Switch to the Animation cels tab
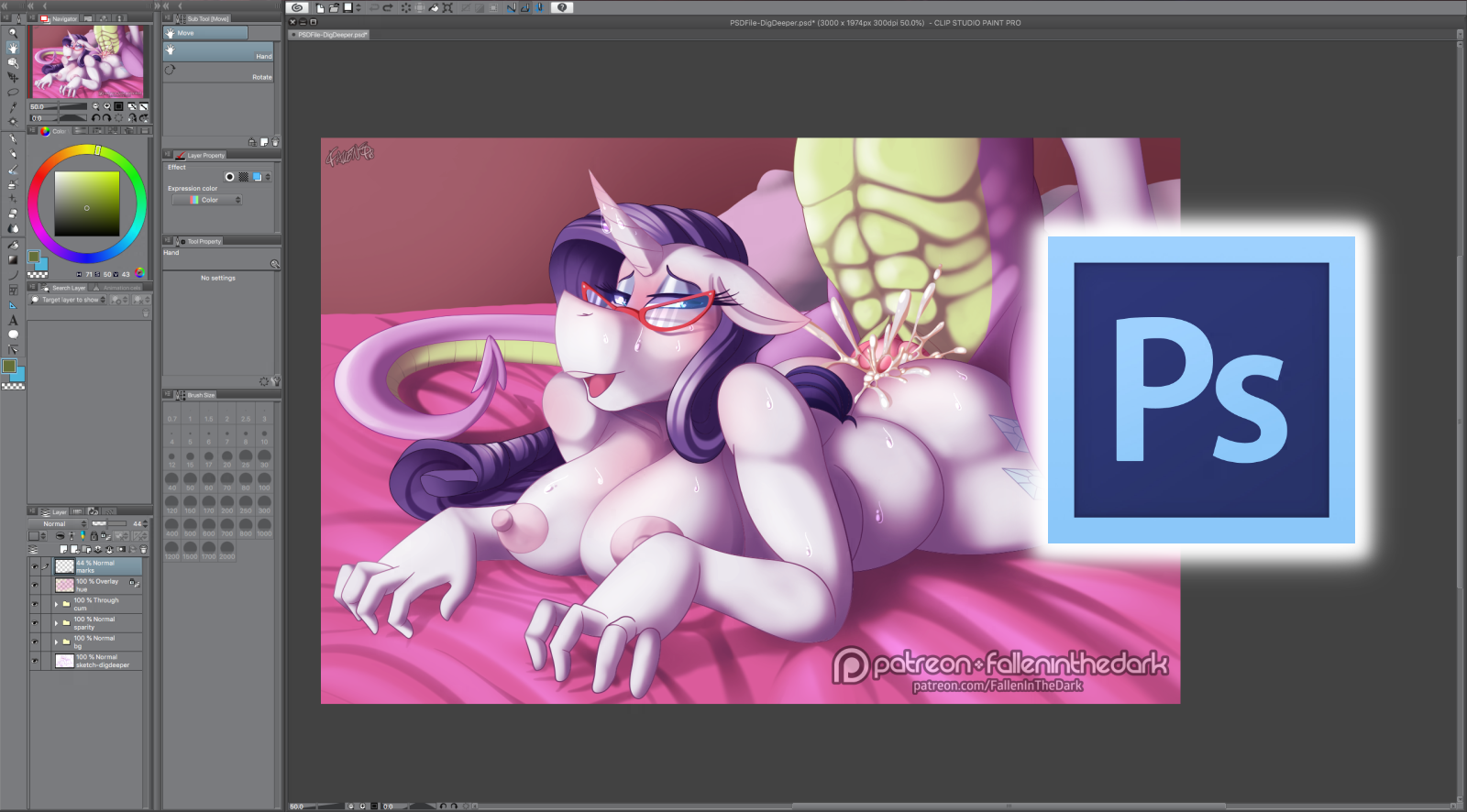 (x=116, y=288)
